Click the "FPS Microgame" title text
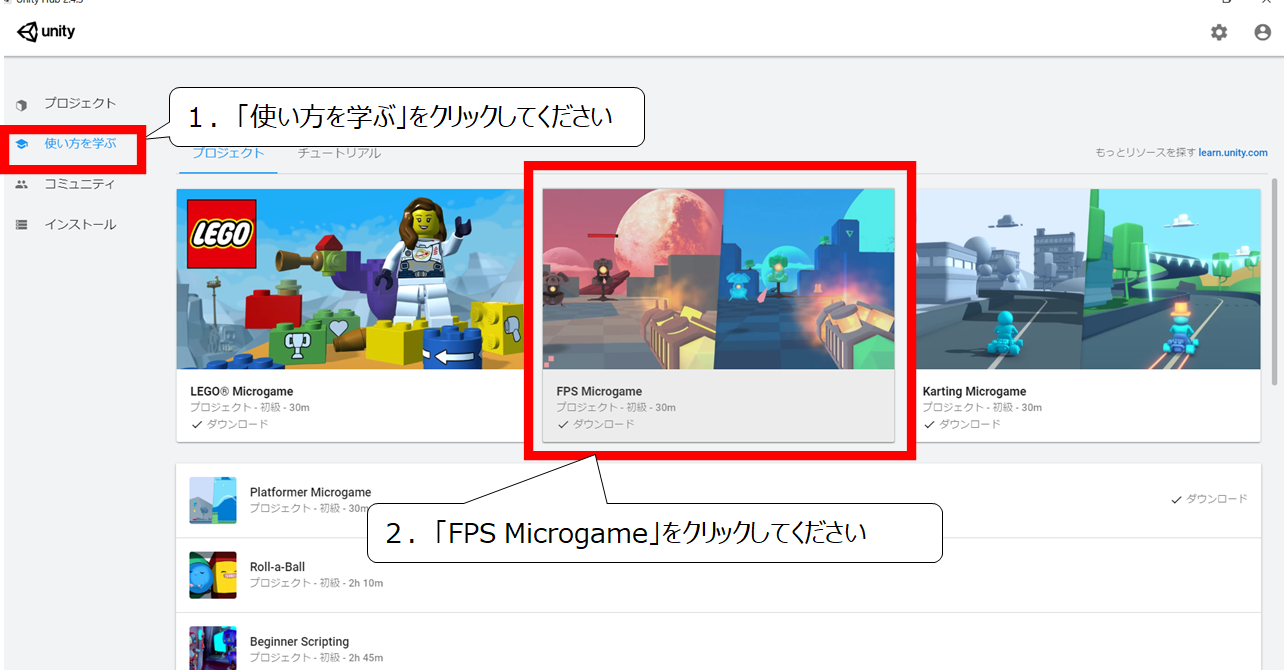The height and width of the screenshot is (670, 1284). pos(599,392)
